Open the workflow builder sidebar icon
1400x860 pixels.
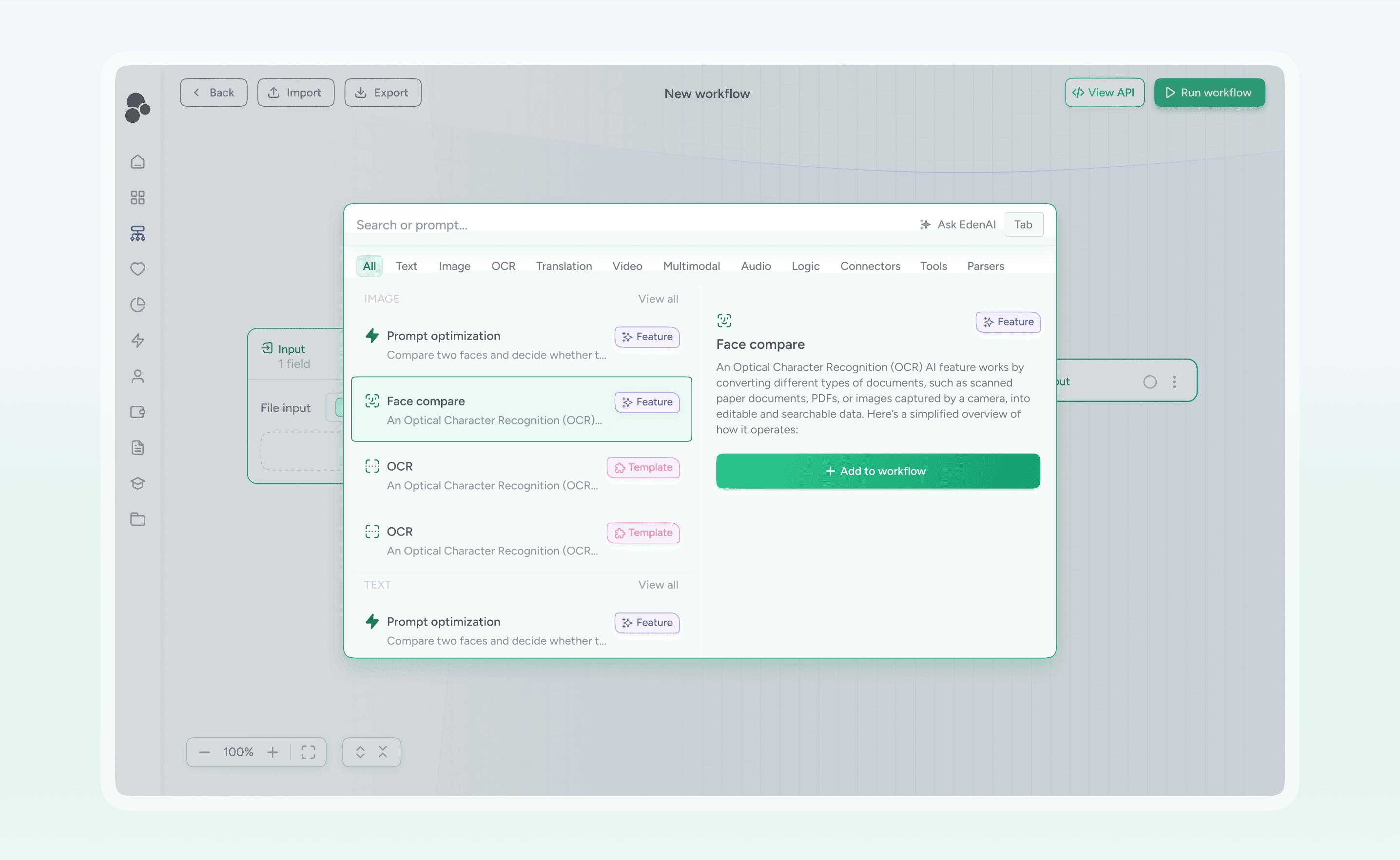click(137, 233)
